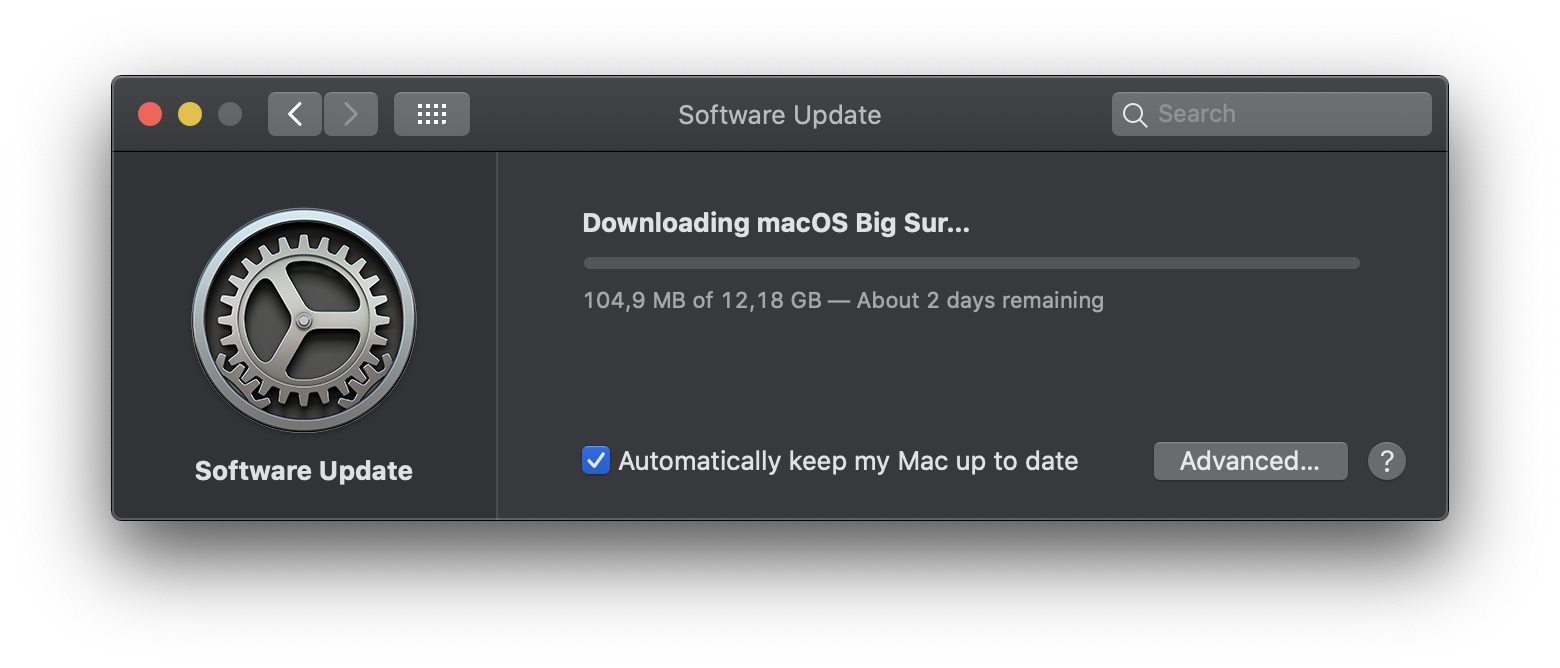Click the macOS Big Sur download progress bar
The image size is (1560, 668).
(x=971, y=263)
